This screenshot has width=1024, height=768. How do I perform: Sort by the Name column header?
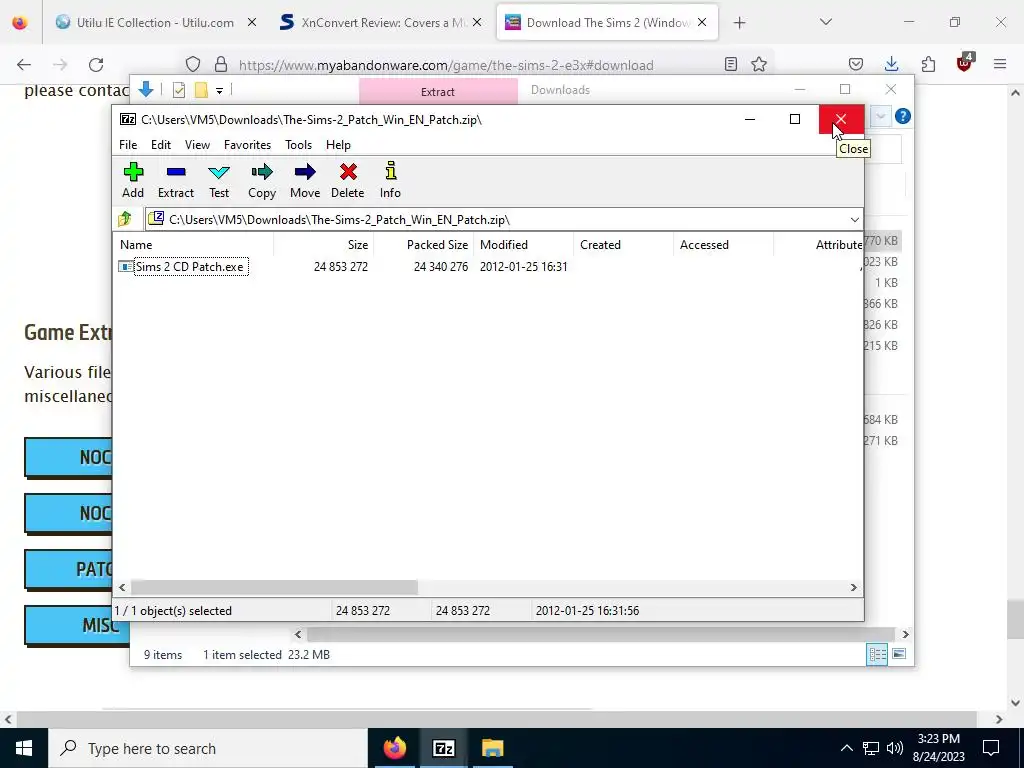pos(194,245)
